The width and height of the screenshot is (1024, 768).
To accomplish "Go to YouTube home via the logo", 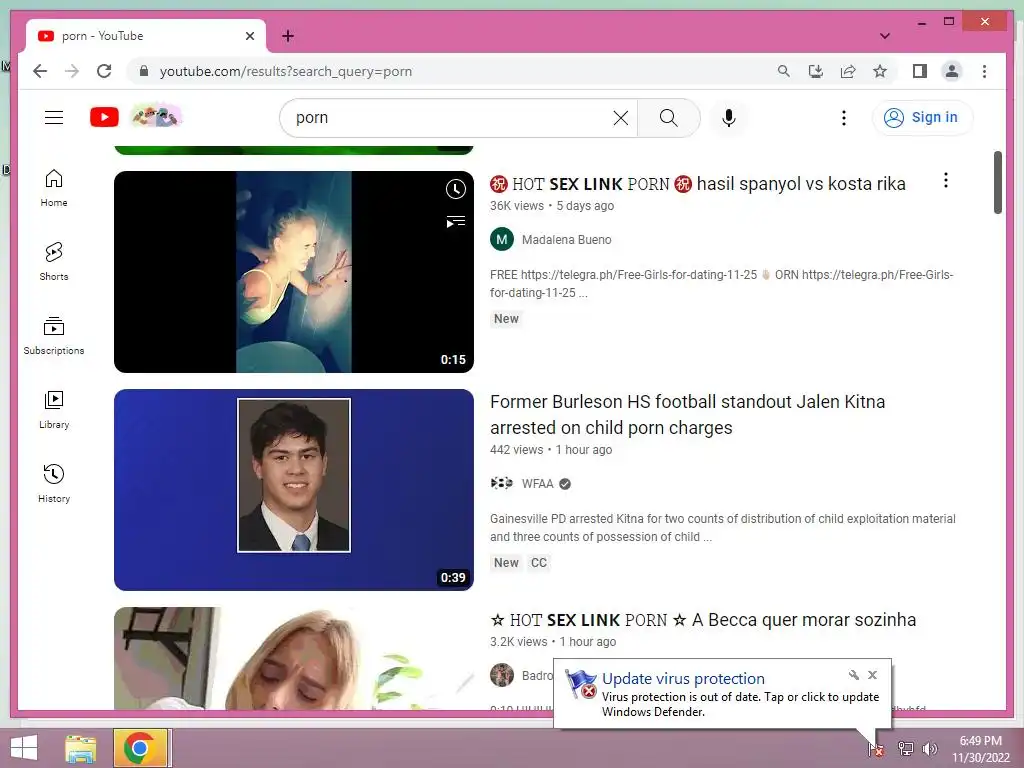I will [104, 117].
